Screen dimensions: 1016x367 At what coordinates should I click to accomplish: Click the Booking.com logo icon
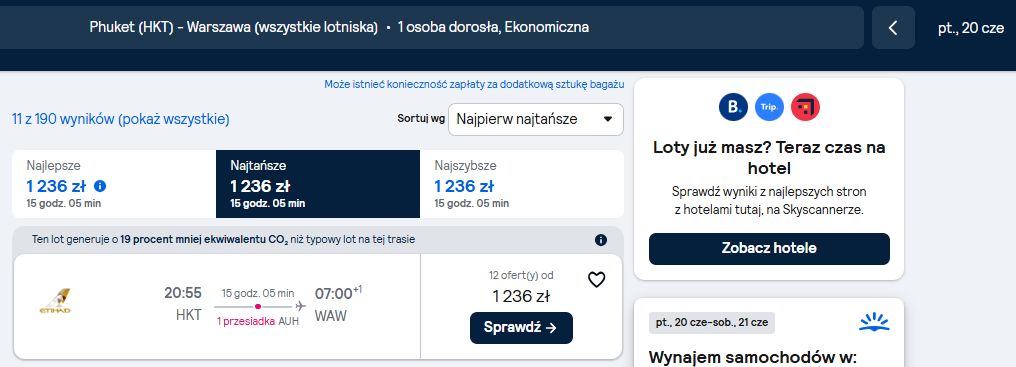pyautogui.click(x=733, y=107)
